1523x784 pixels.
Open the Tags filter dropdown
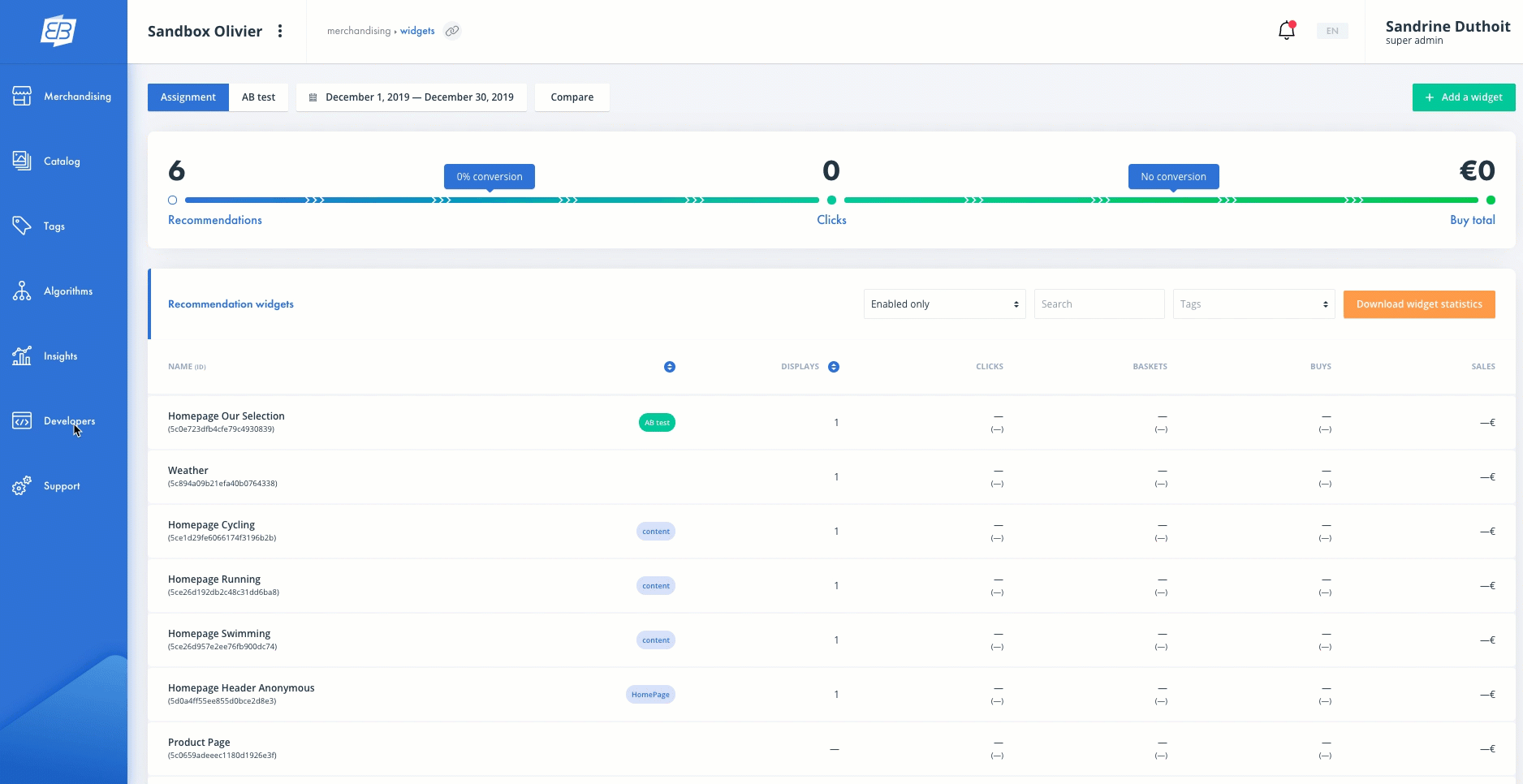click(1253, 304)
